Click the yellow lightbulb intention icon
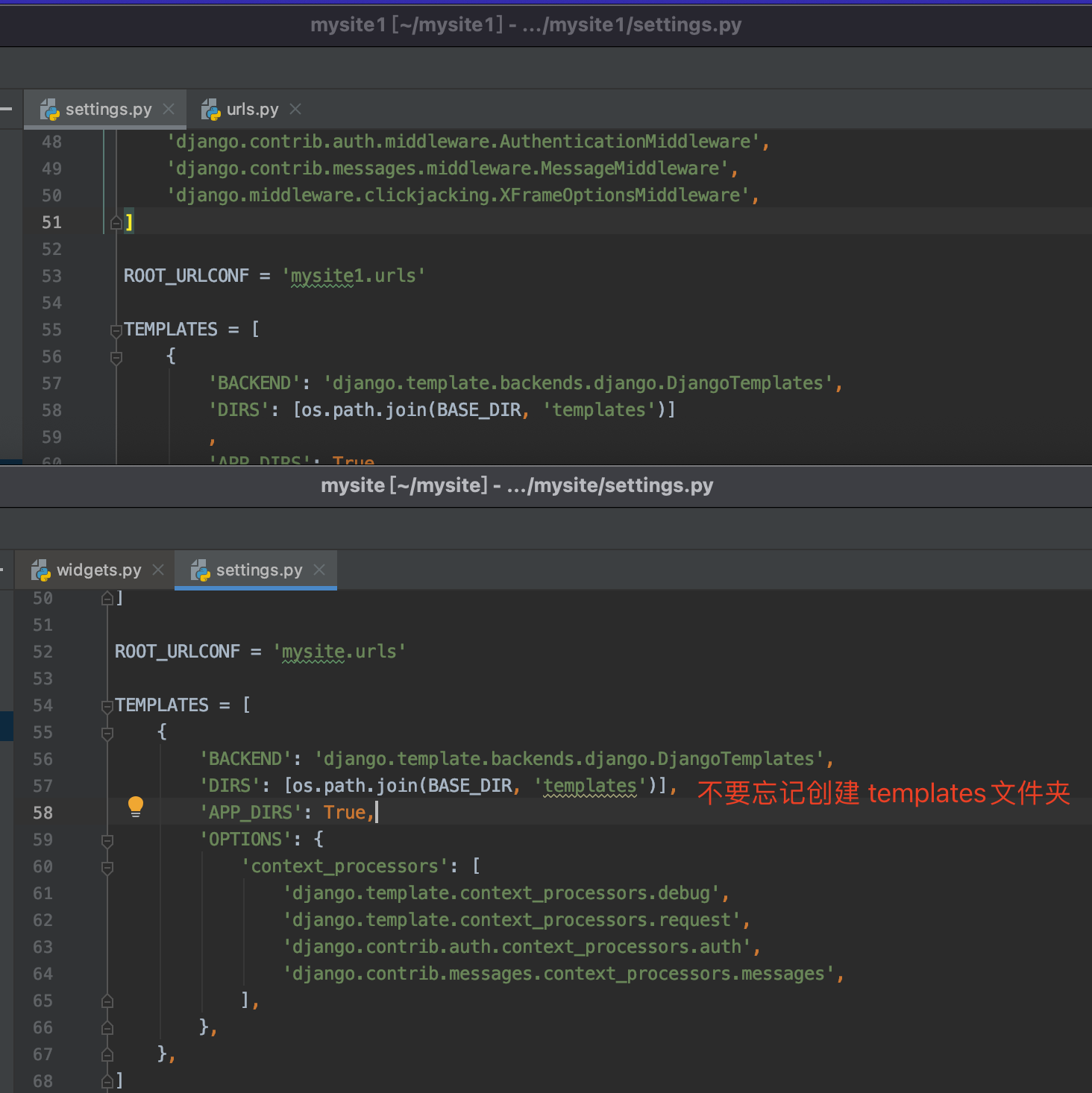This screenshot has height=1093, width=1092. point(135,807)
